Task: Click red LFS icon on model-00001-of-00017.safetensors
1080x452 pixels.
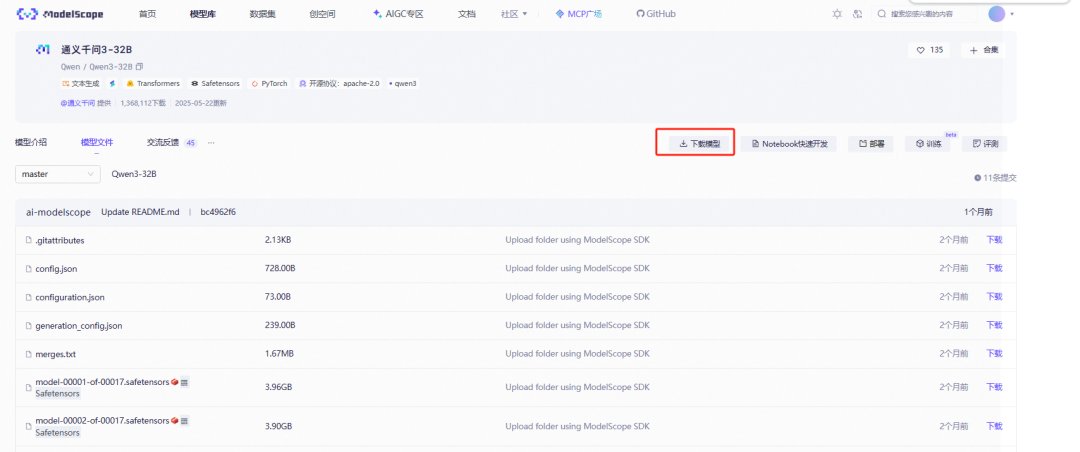Action: click(x=175, y=382)
